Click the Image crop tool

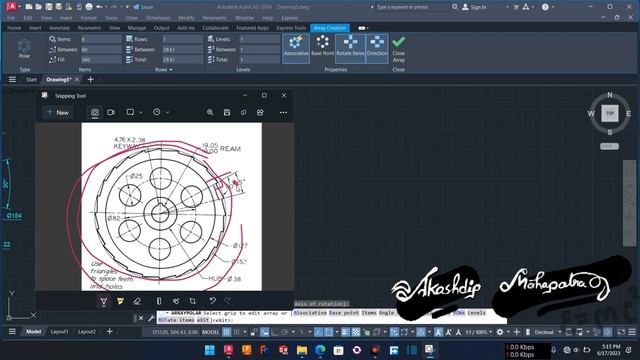pos(193,301)
